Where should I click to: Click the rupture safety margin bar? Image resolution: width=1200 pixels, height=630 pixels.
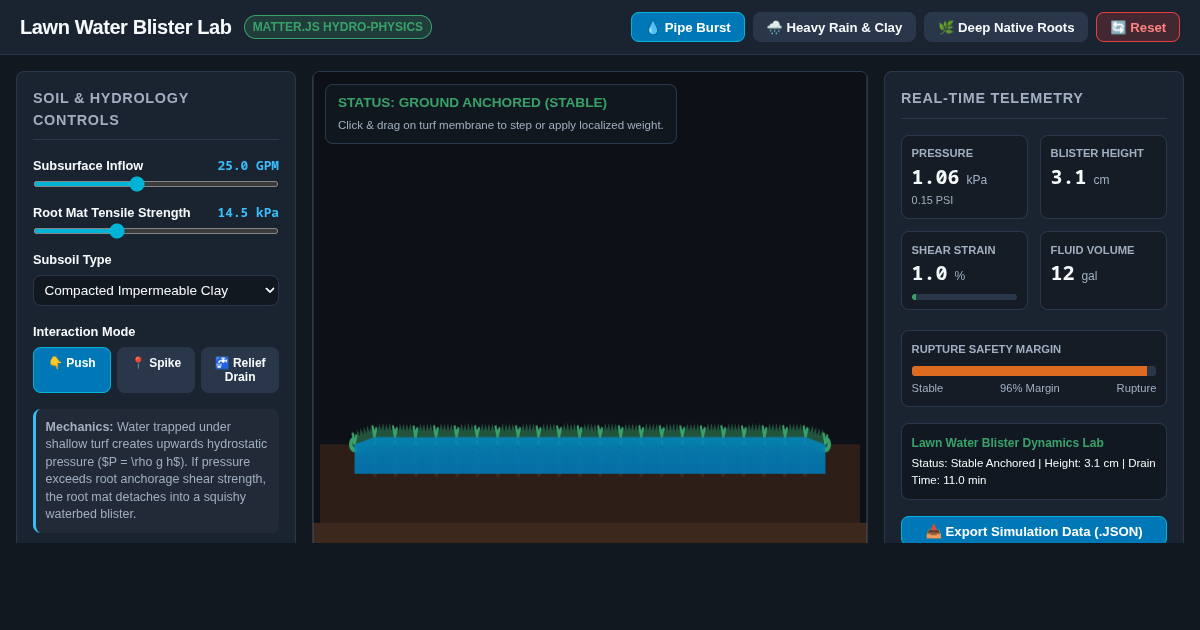[1034, 371]
